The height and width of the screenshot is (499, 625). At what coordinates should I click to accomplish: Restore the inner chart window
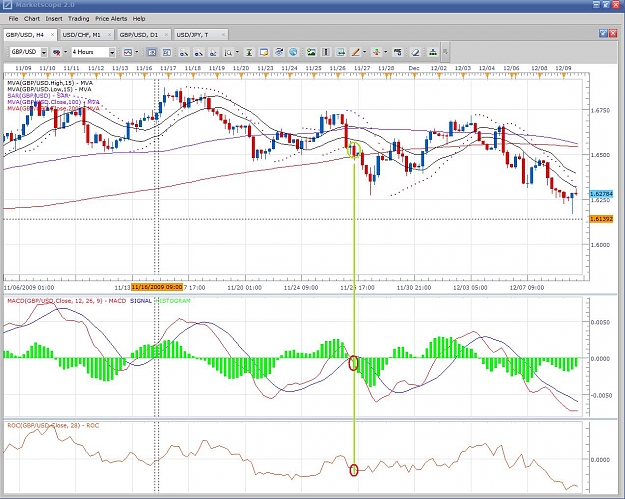603,33
